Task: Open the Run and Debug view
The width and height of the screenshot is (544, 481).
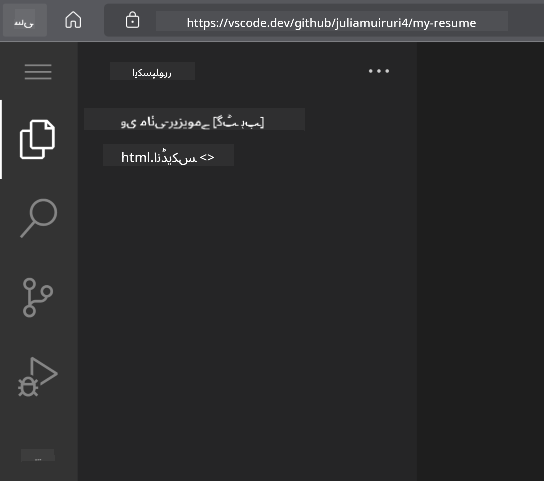Action: [37, 377]
